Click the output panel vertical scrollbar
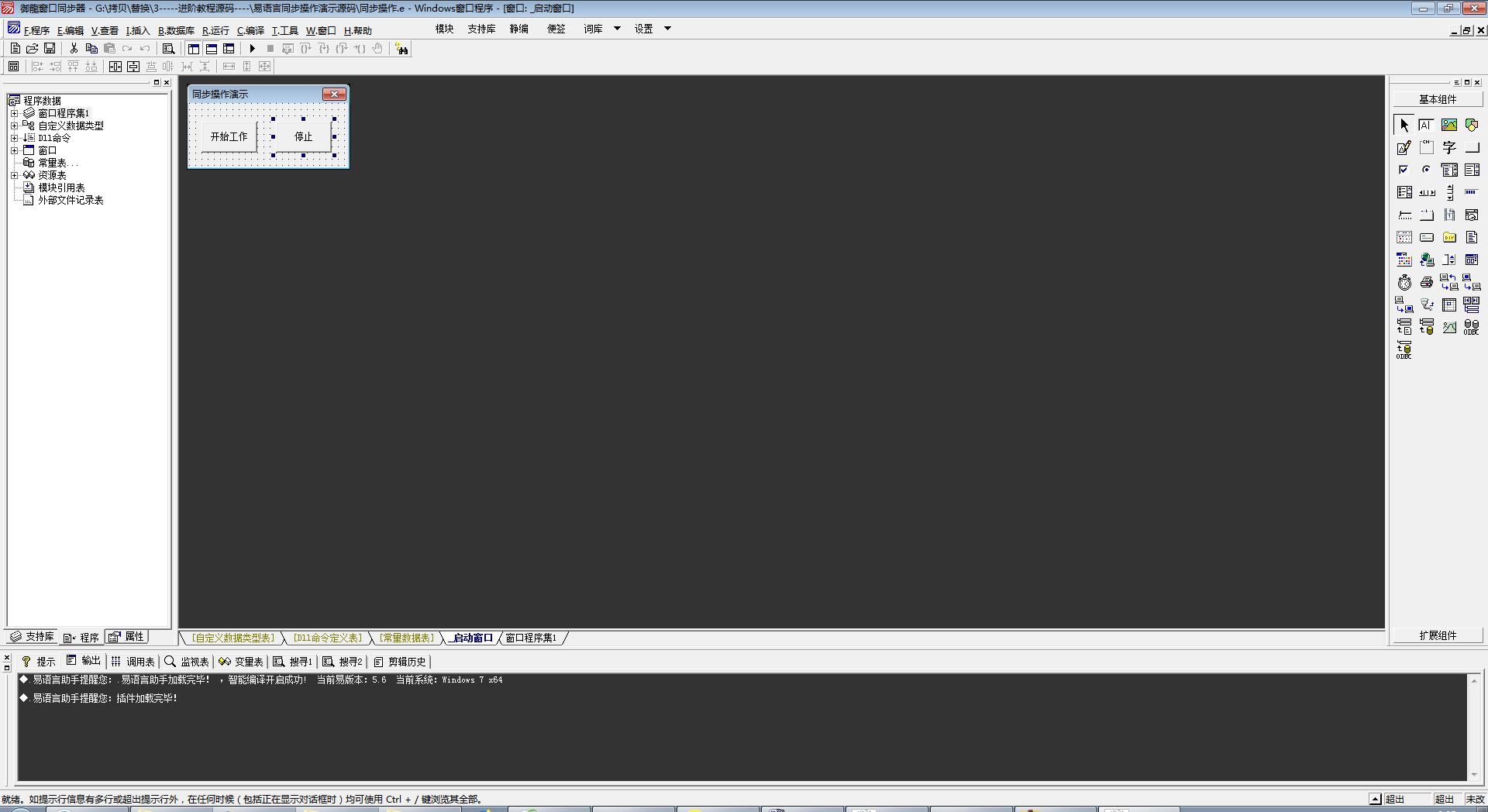This screenshot has width=1488, height=812. coord(1473,727)
